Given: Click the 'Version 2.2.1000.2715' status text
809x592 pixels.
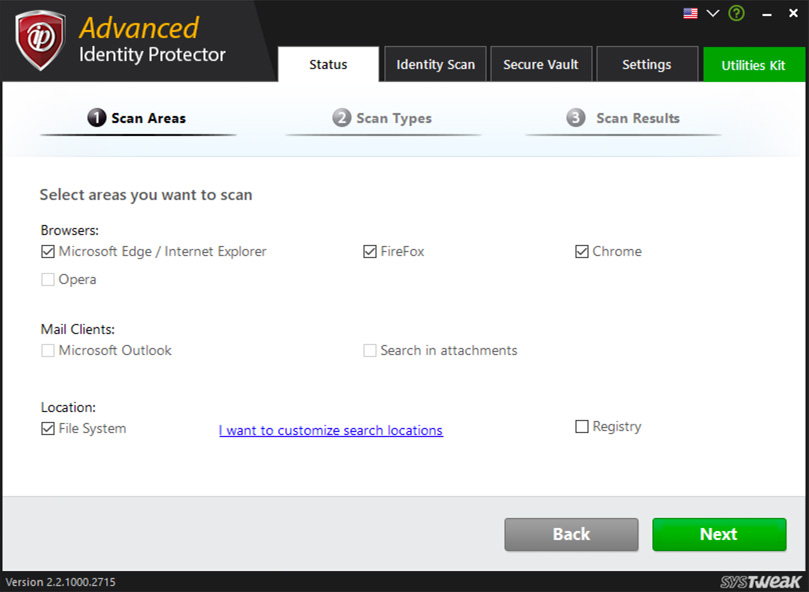Looking at the screenshot, I should pyautogui.click(x=60, y=582).
